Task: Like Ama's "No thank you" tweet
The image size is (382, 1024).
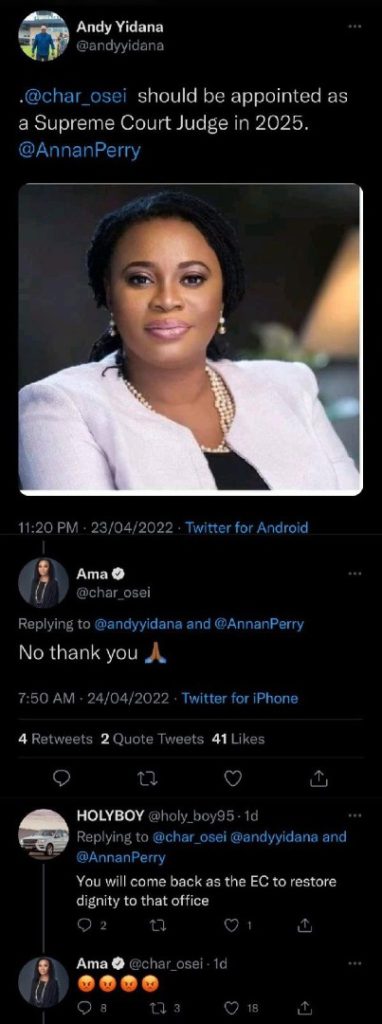Action: [x=233, y=777]
